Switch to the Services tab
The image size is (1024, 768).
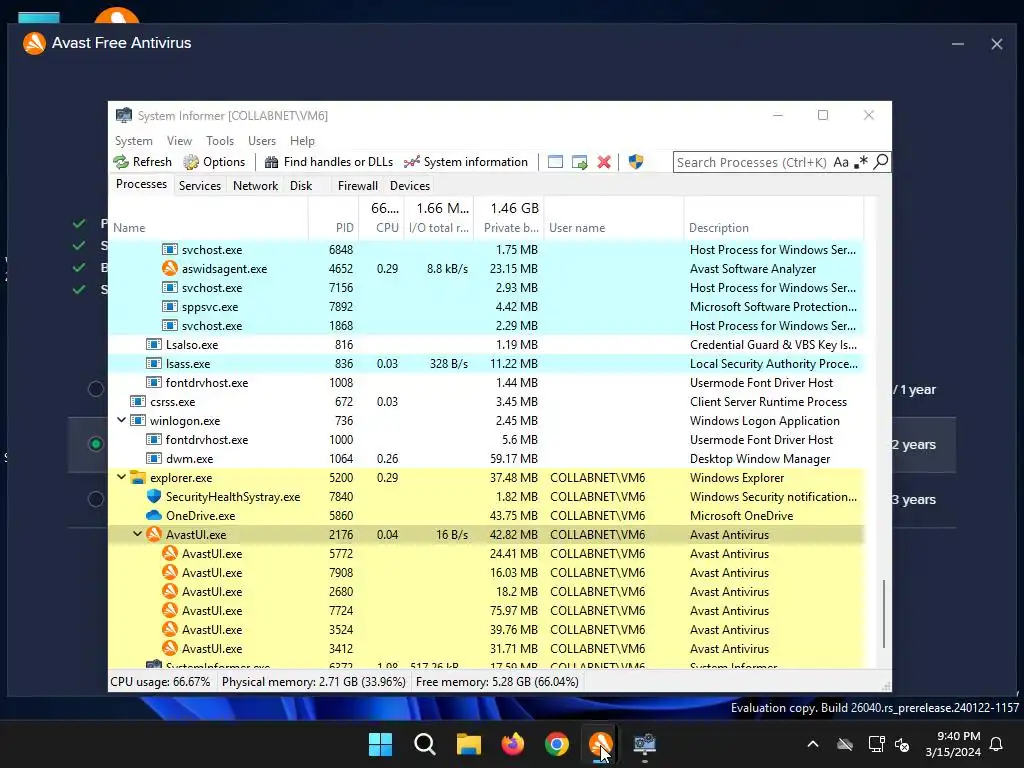pyautogui.click(x=200, y=185)
